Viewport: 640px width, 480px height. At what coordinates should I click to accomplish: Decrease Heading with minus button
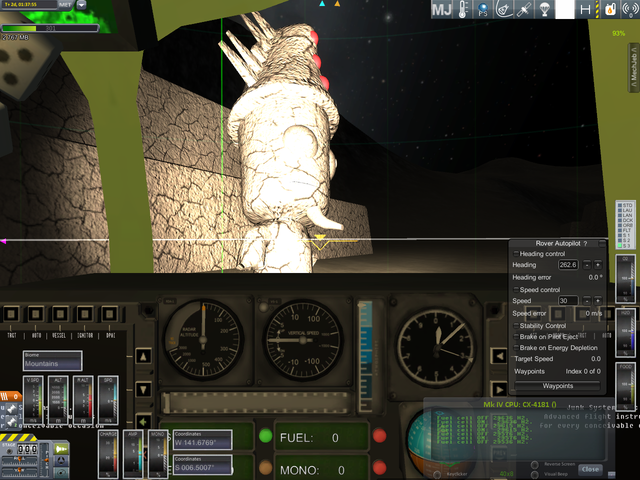coord(587,265)
